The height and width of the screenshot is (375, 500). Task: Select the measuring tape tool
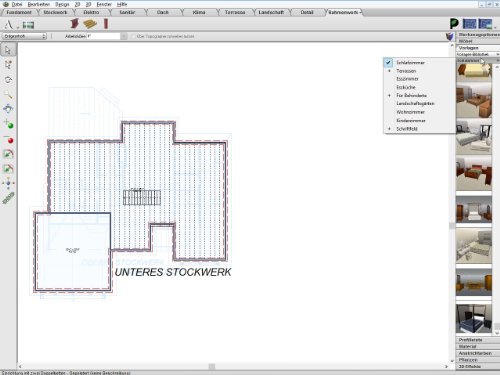coord(8,198)
